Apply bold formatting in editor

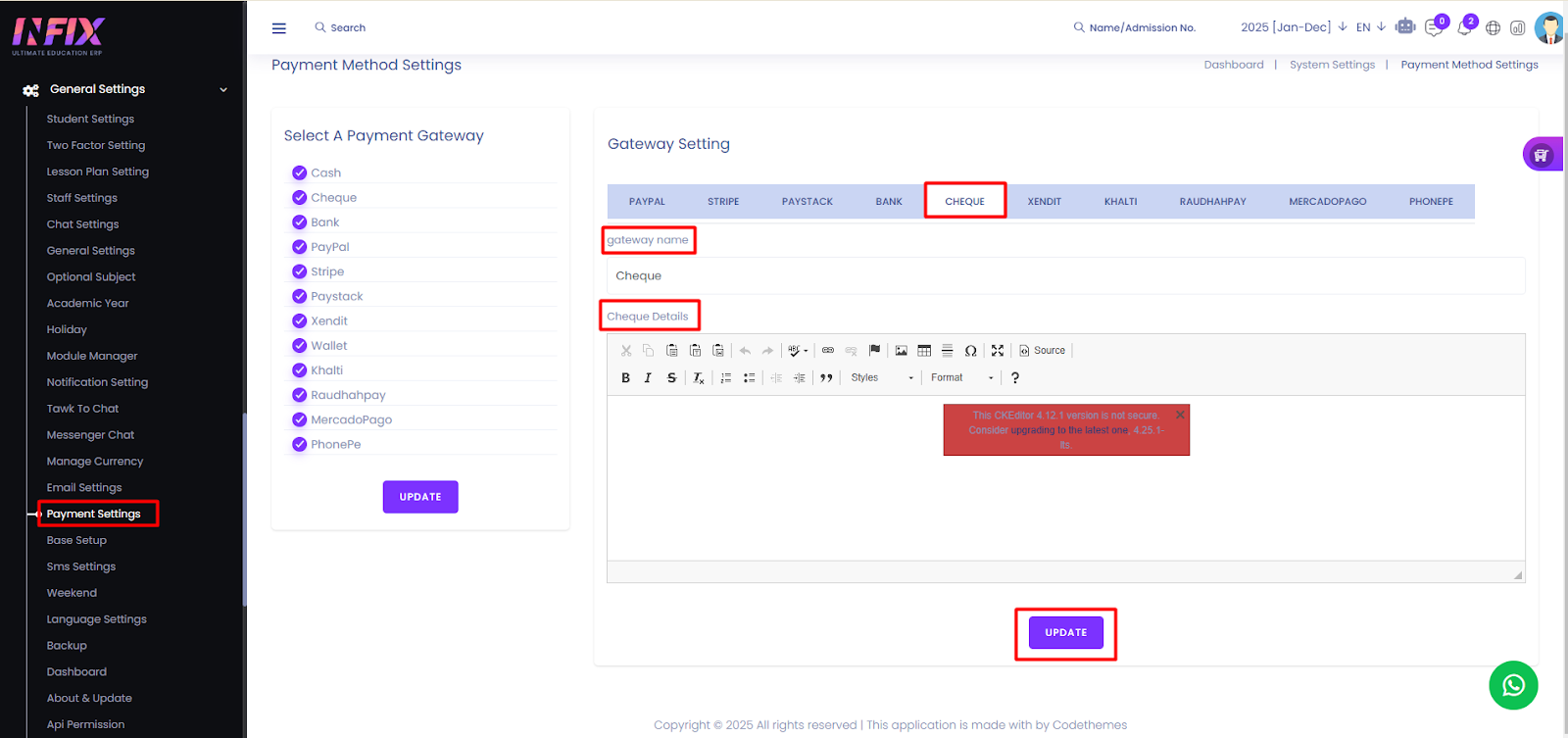(626, 377)
